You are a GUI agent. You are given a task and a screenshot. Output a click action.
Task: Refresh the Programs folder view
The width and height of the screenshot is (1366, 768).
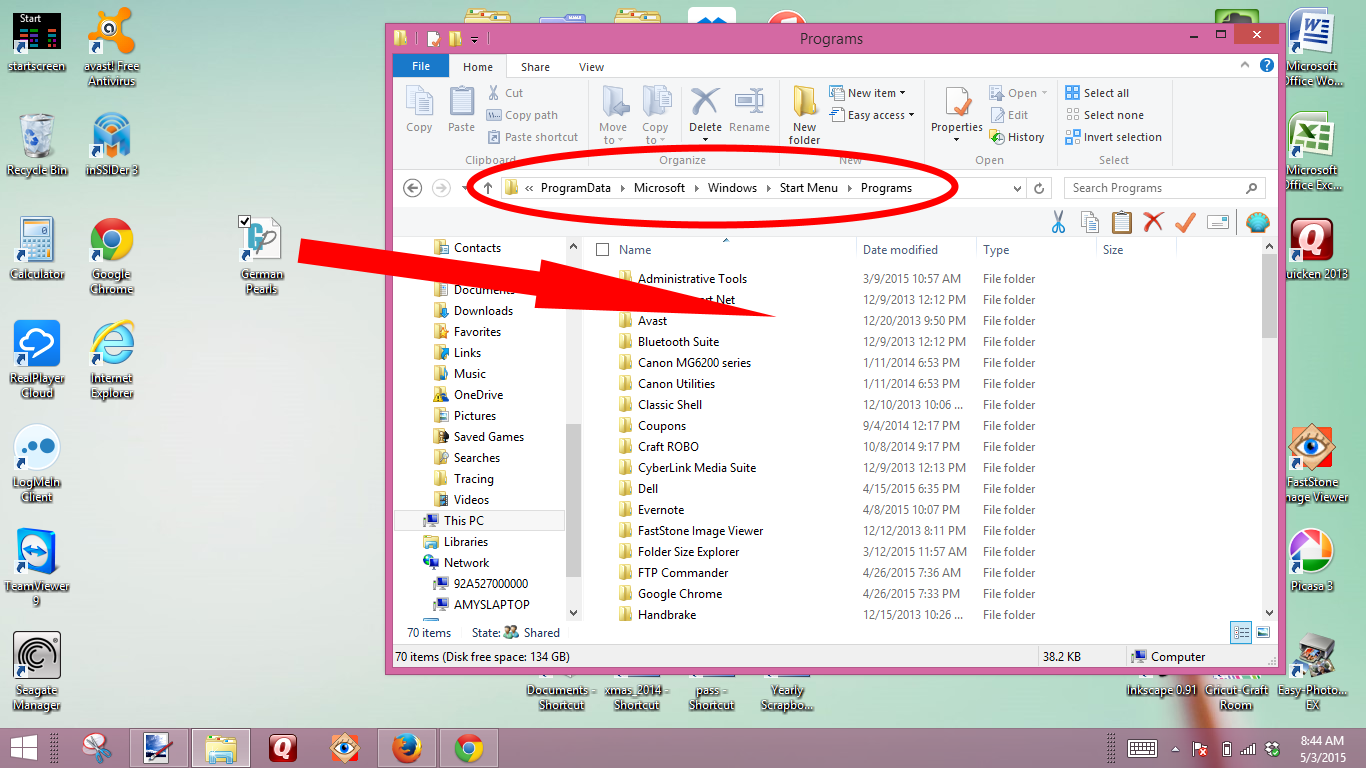tap(1040, 188)
